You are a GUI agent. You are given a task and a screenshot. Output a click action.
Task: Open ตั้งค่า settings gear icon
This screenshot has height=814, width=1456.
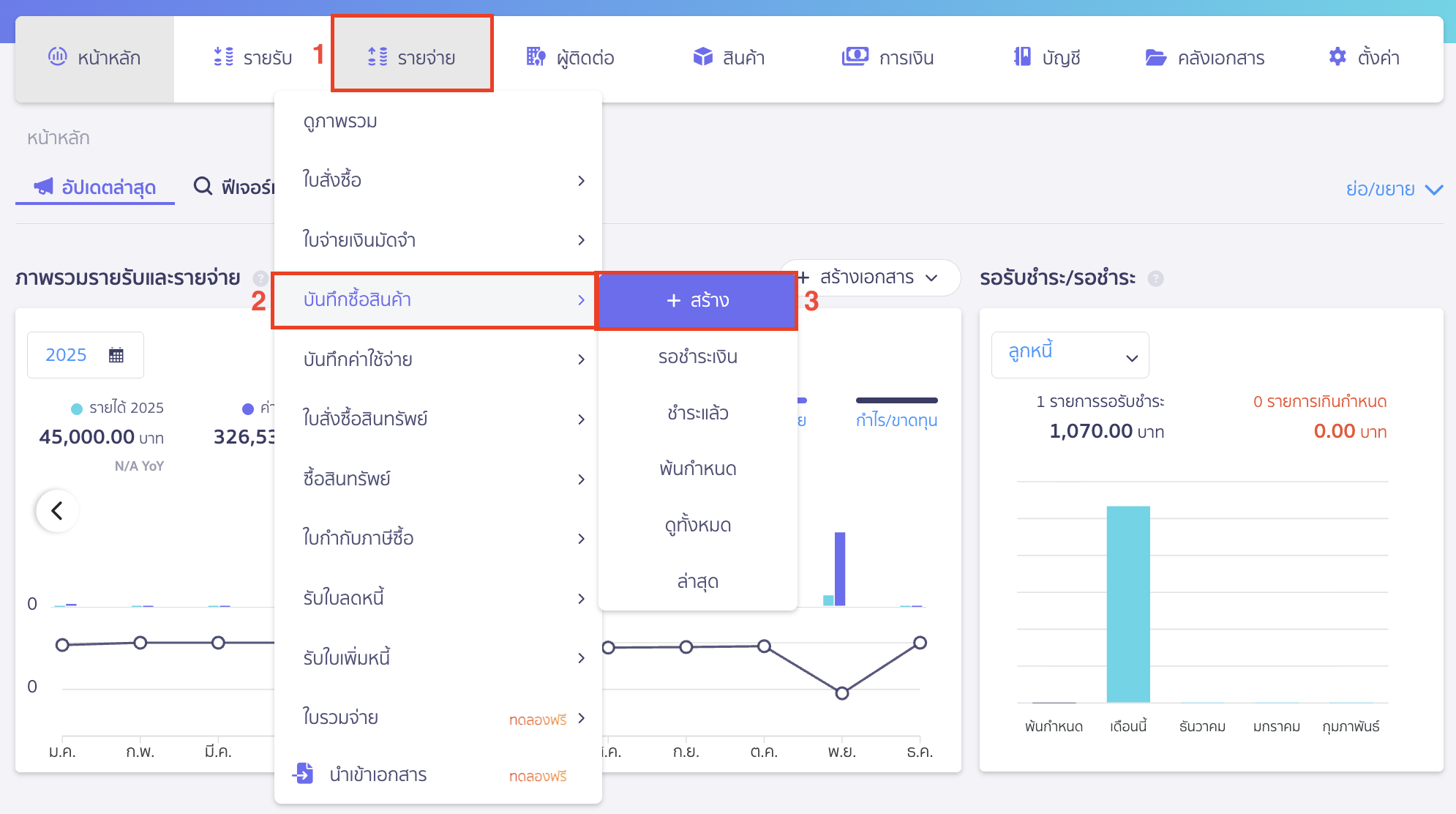click(1337, 56)
